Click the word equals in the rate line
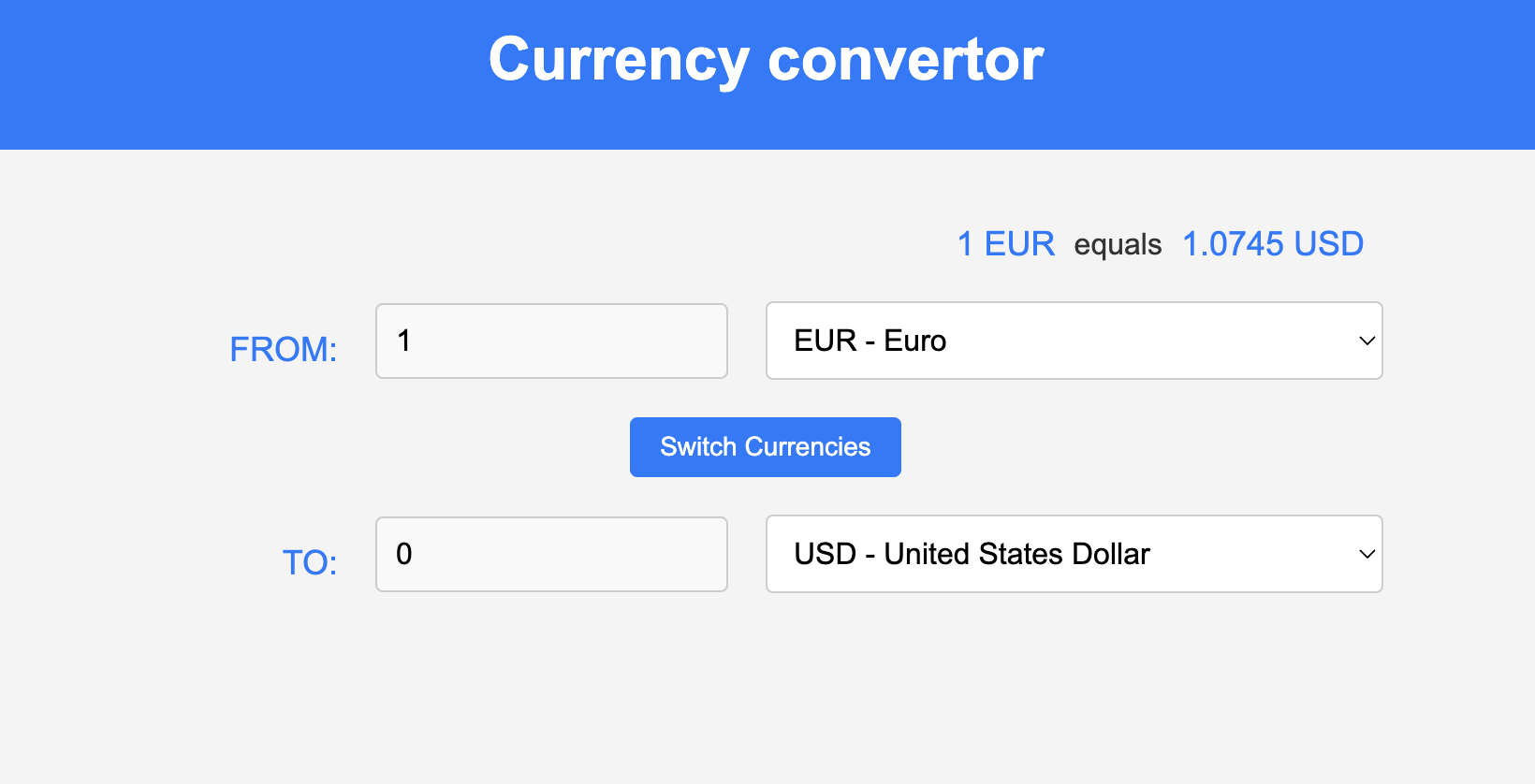Viewport: 1535px width, 784px height. click(x=1118, y=245)
